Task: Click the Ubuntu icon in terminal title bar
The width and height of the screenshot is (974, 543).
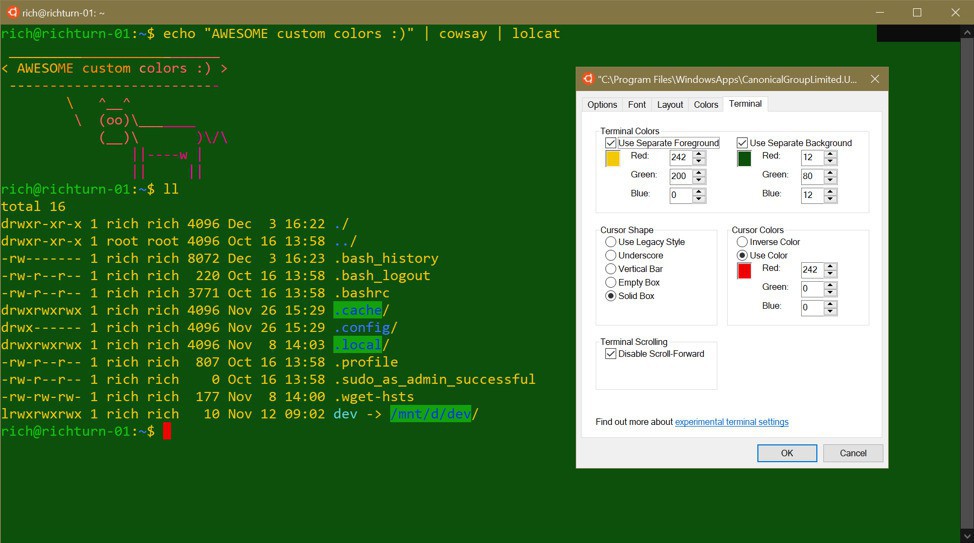Action: click(x=11, y=12)
